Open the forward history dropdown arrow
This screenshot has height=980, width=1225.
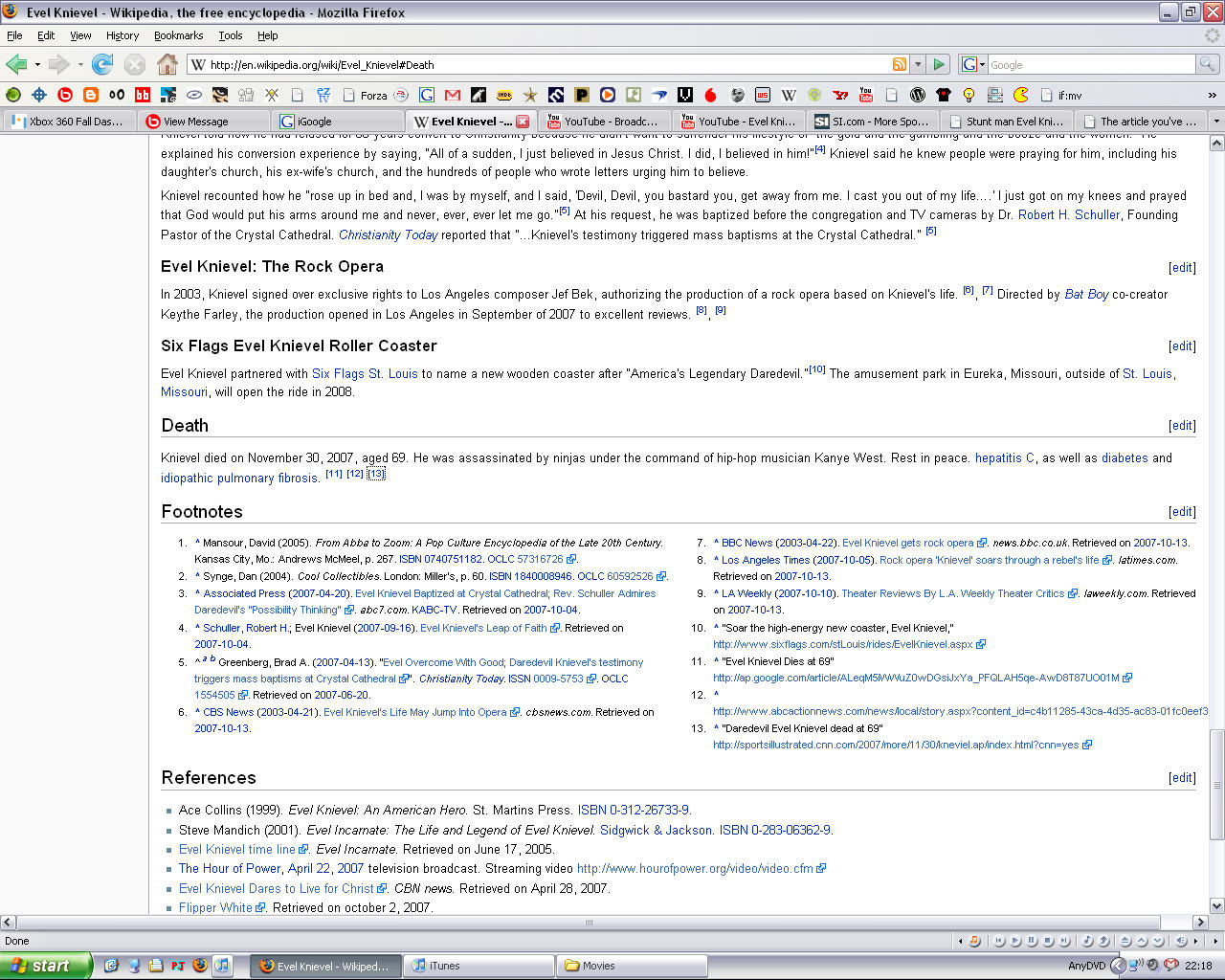80,64
